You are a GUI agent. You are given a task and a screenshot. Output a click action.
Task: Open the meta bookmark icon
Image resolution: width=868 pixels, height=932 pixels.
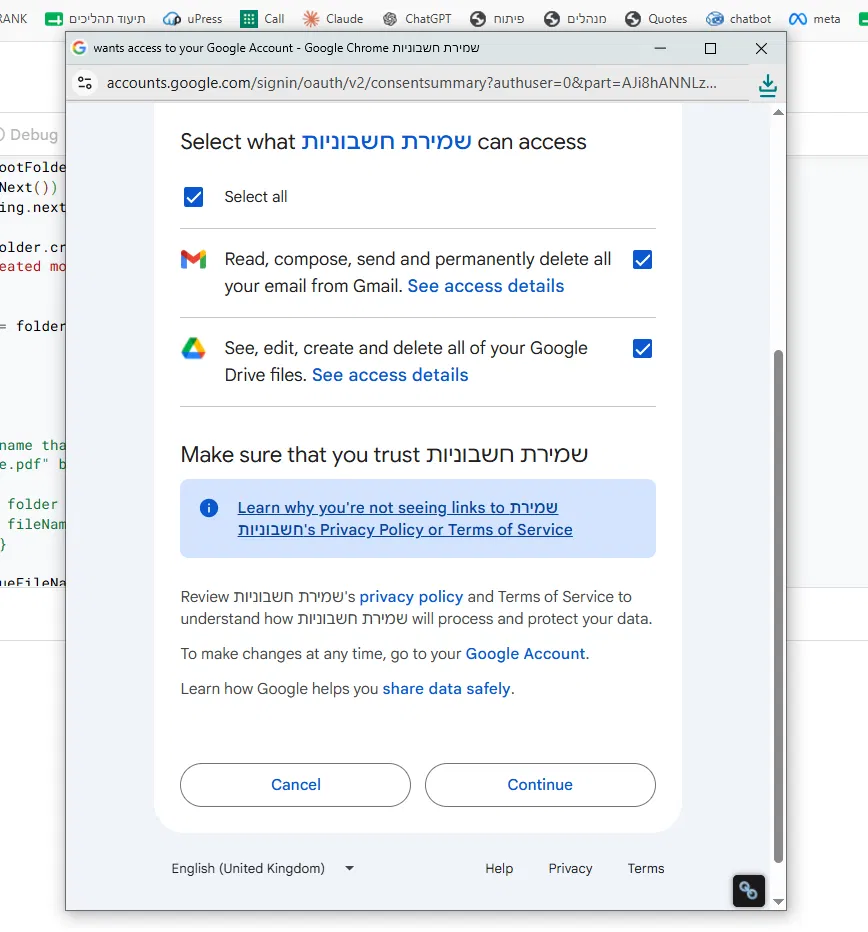(798, 19)
